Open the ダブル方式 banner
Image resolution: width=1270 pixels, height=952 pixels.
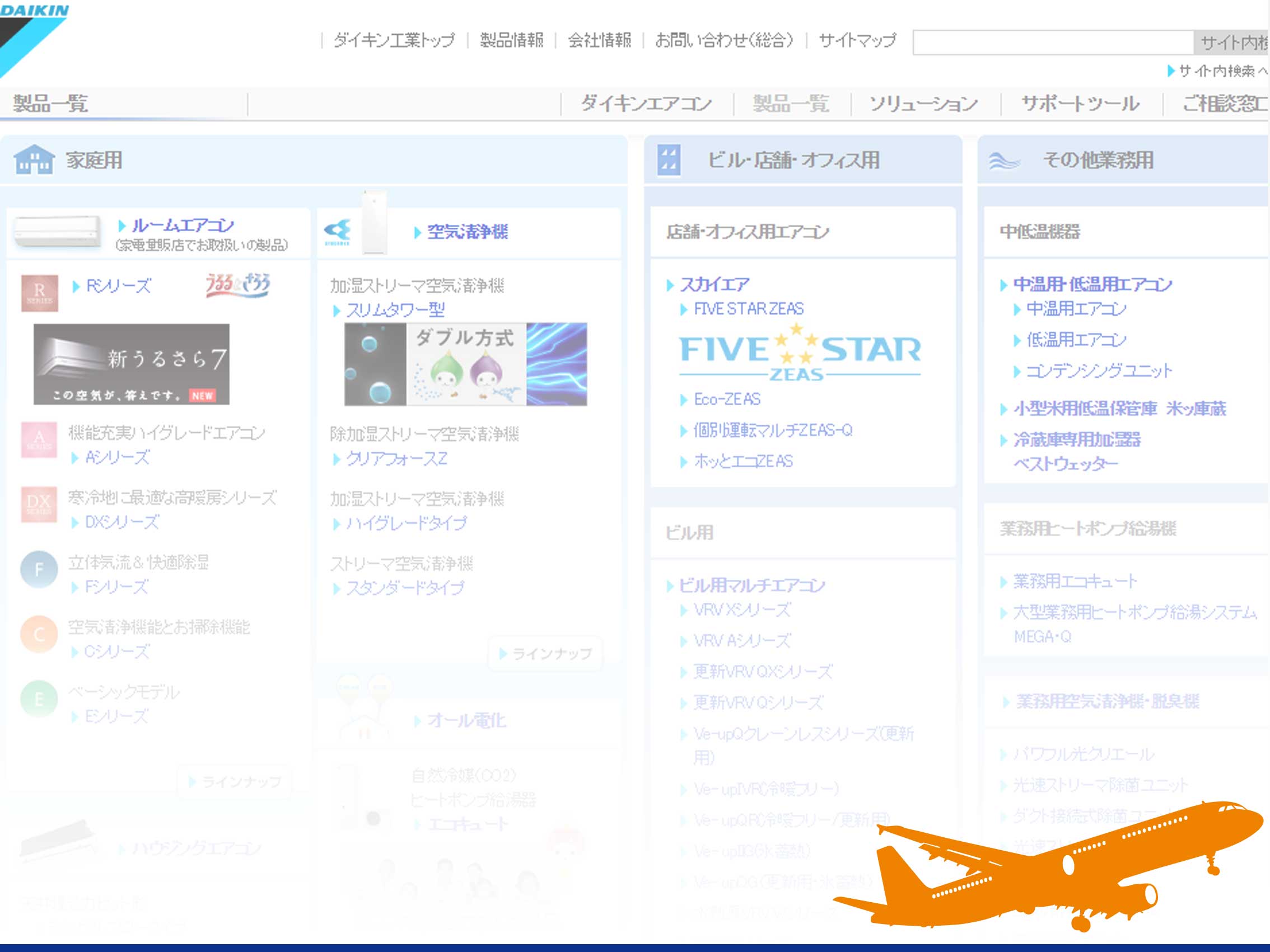coord(466,364)
